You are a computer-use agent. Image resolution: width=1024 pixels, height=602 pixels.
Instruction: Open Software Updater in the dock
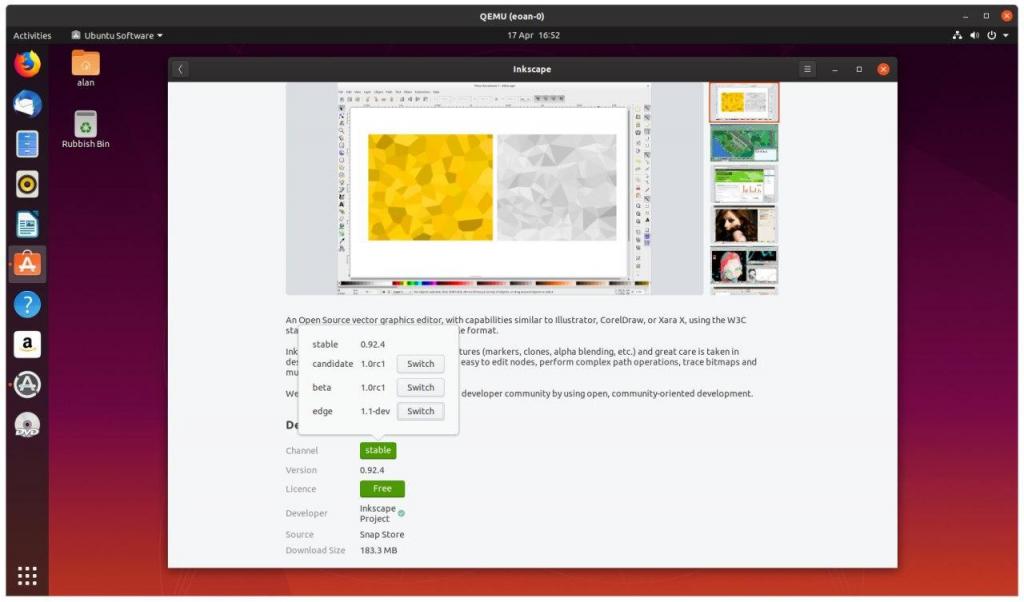[27, 385]
